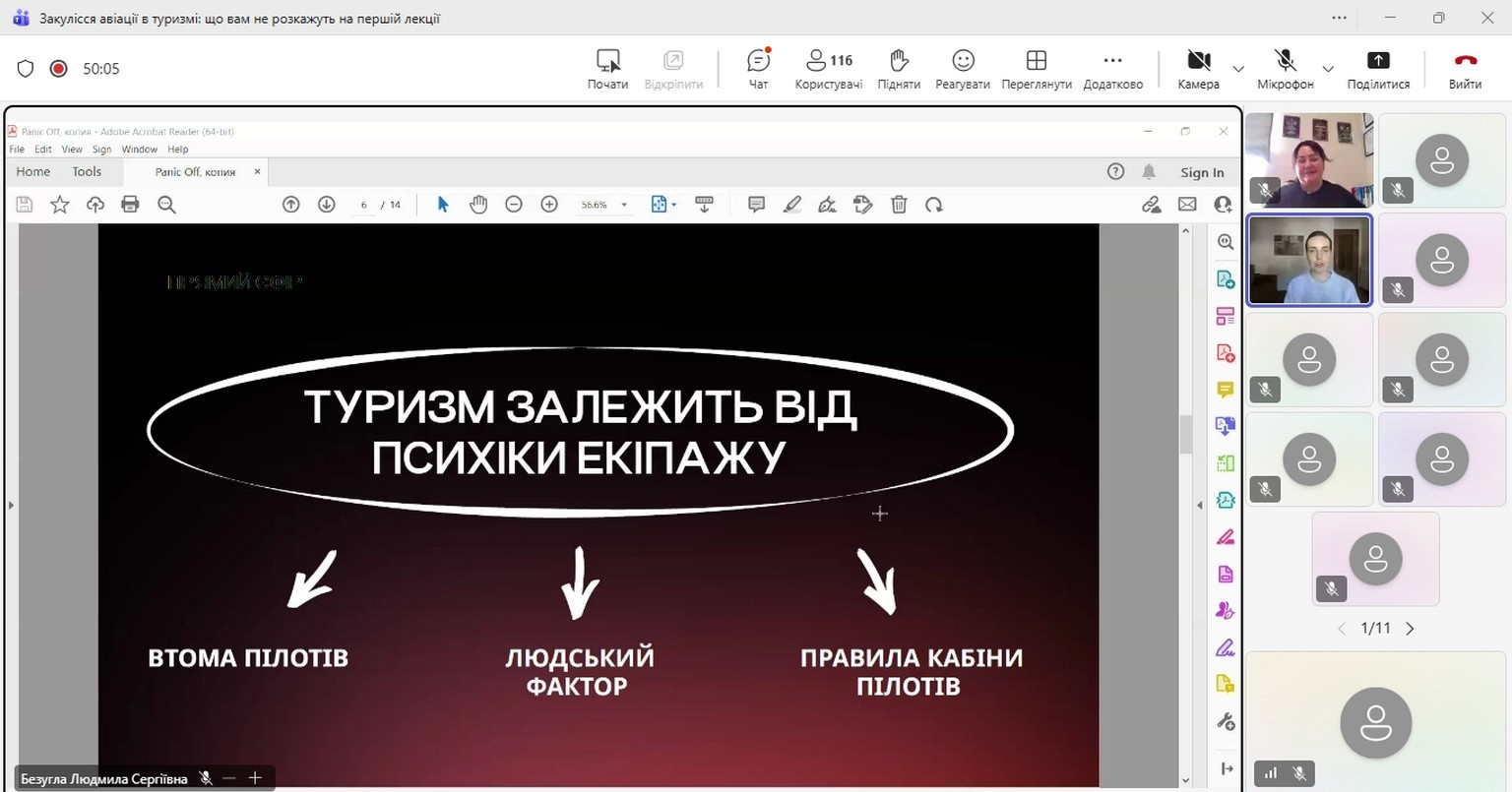Expand camera options dropdown arrow

coord(1238,69)
